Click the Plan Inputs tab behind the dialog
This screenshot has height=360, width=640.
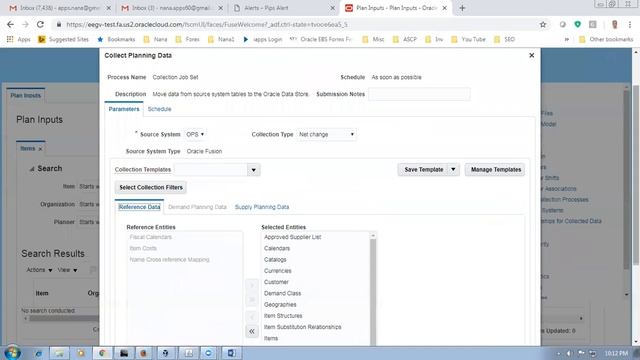tap(26, 95)
